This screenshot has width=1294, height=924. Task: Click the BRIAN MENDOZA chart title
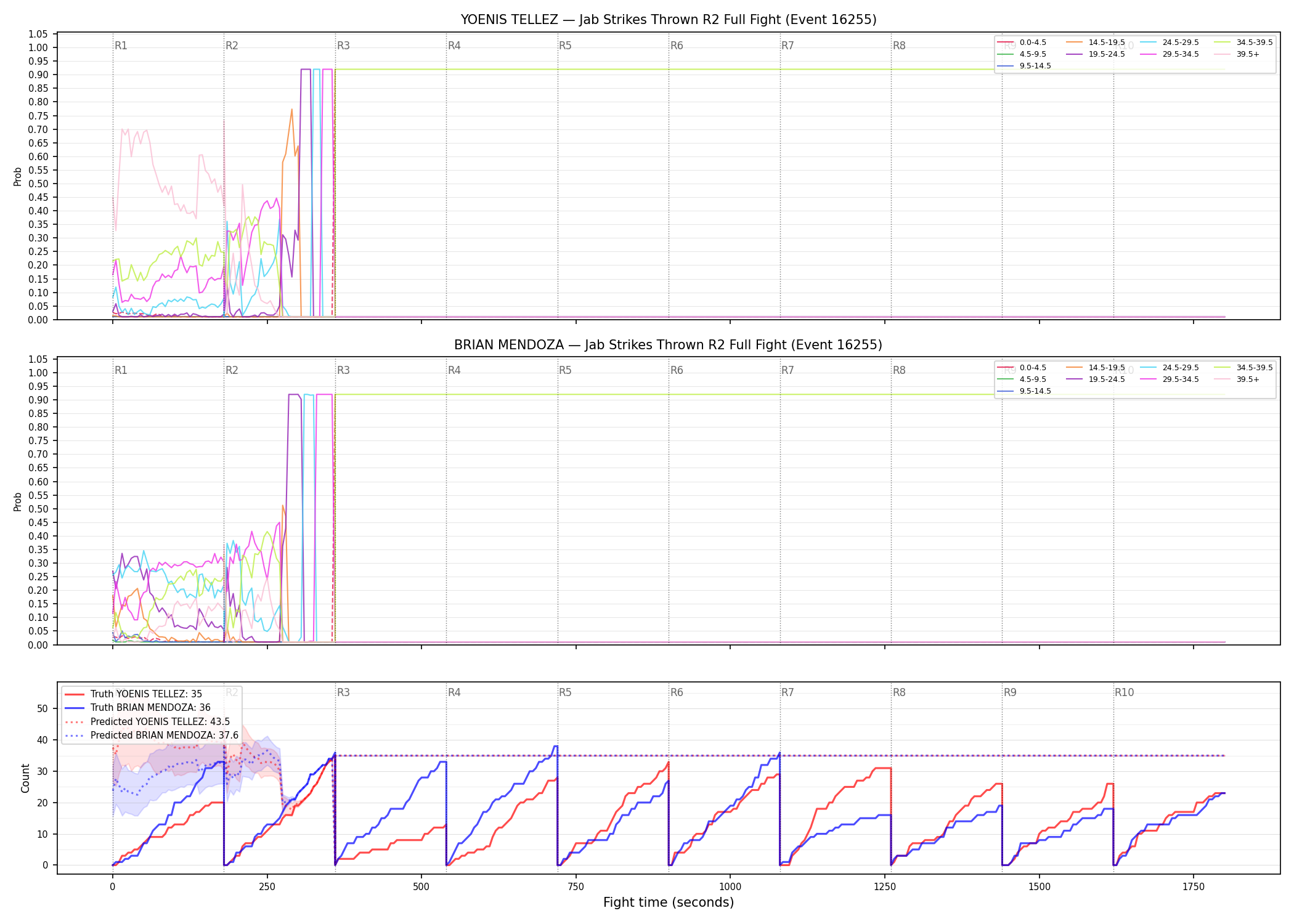point(669,345)
